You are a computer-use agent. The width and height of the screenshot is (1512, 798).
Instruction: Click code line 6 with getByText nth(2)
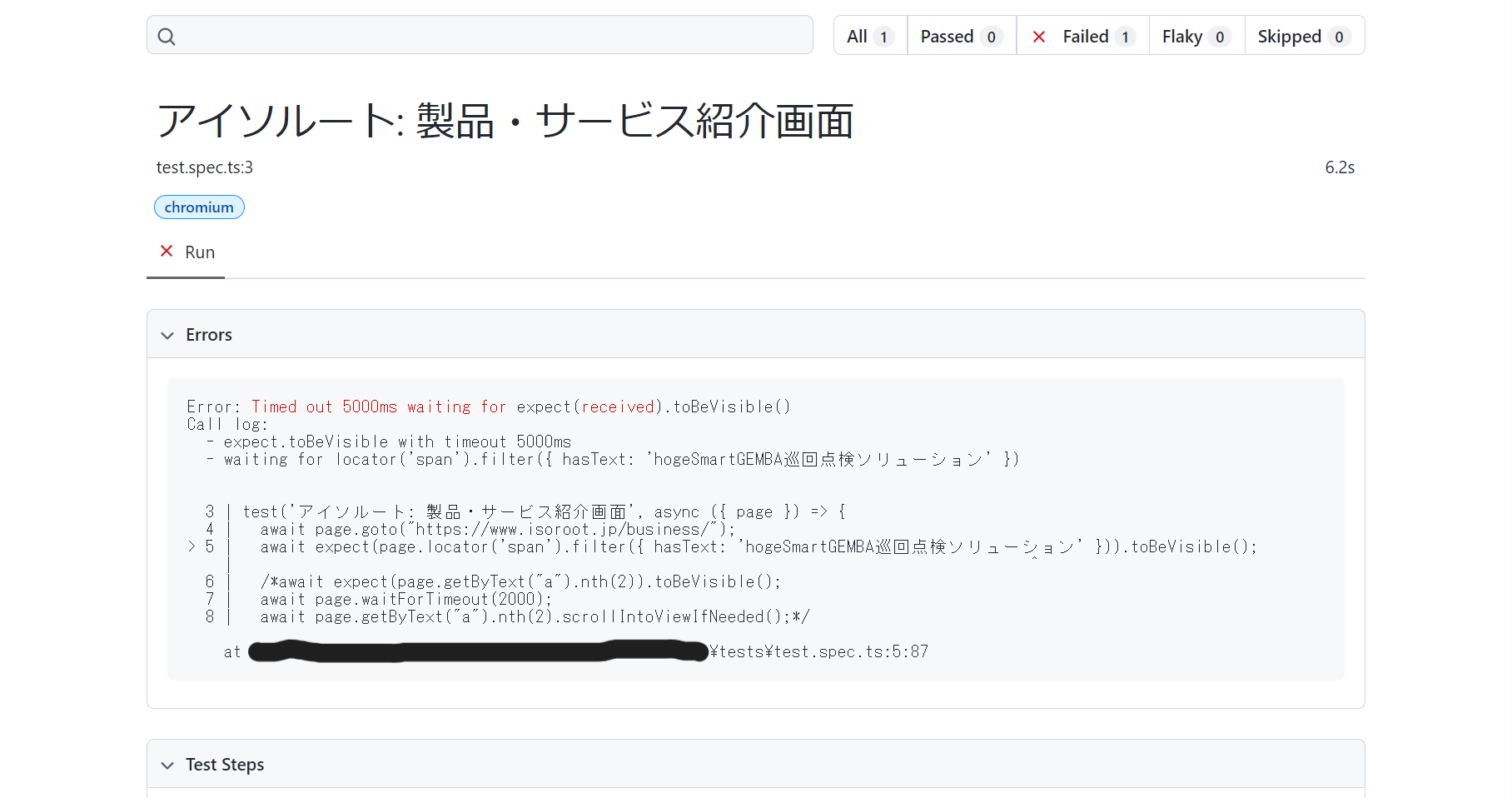coord(493,581)
